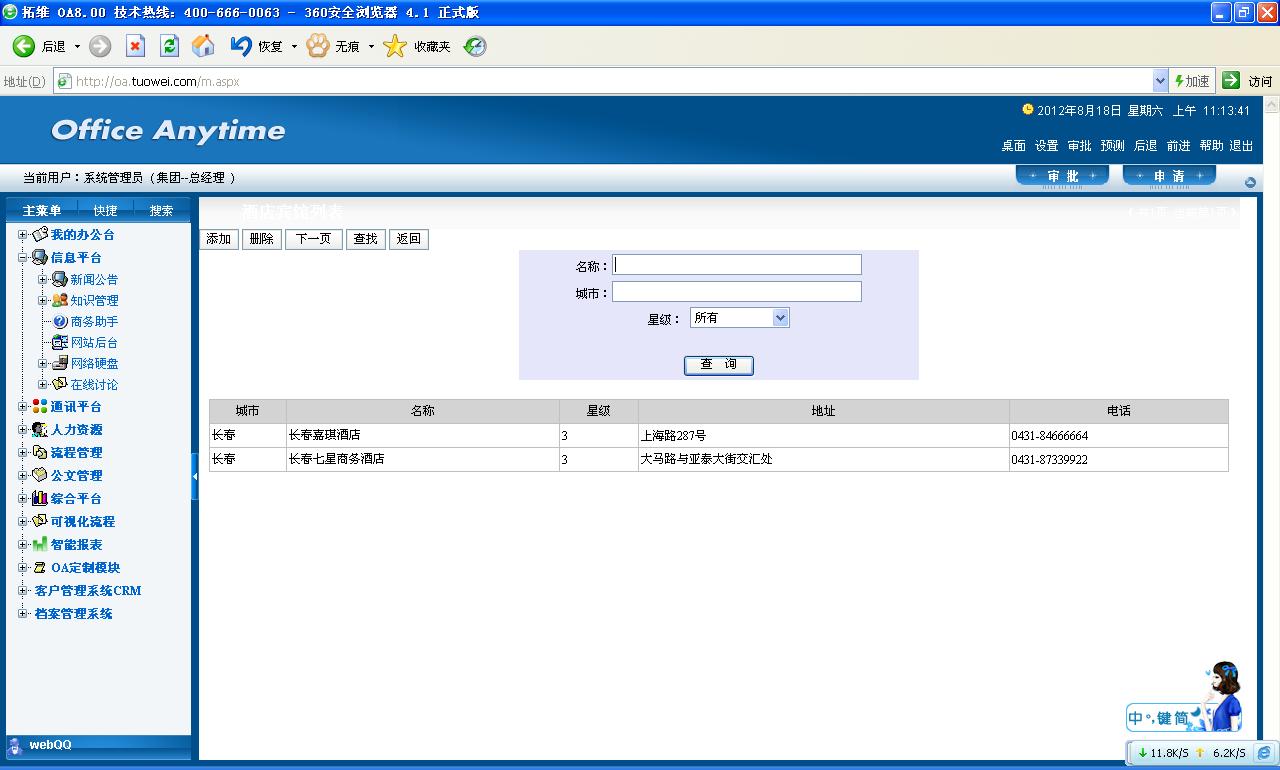Click the webQQ icon at bottom left
The image size is (1280, 770).
[15, 745]
